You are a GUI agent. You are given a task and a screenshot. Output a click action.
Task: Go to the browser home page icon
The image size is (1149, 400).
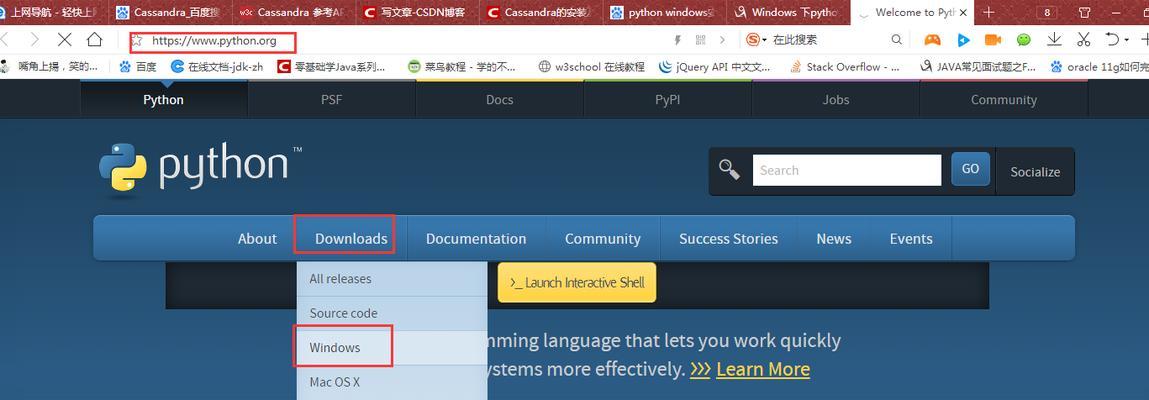[95, 40]
